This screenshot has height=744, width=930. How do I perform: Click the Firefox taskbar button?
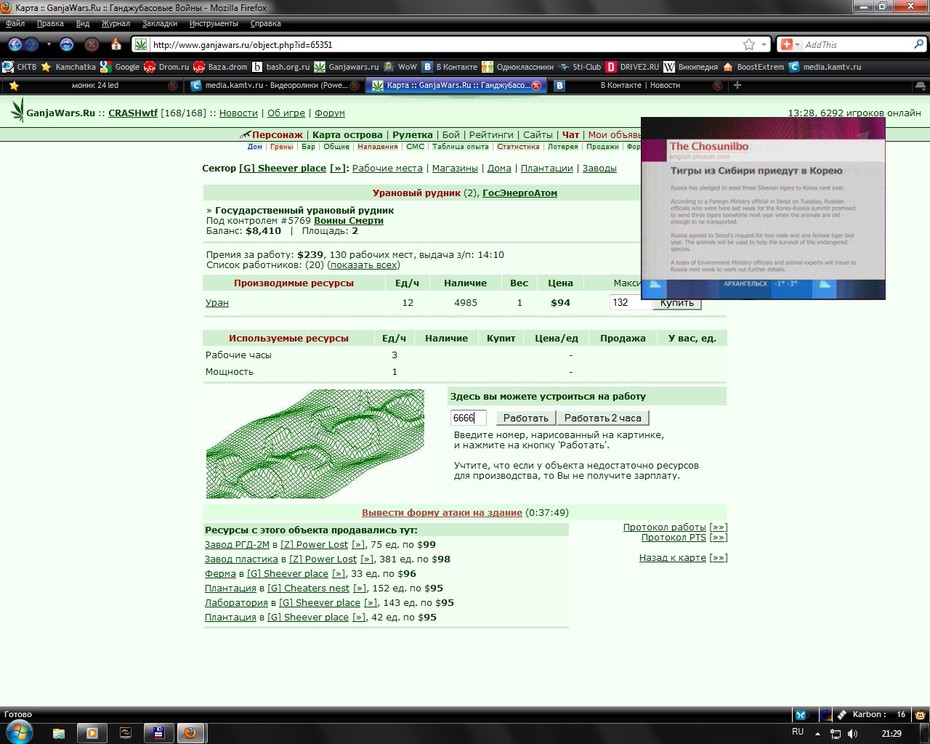190,733
